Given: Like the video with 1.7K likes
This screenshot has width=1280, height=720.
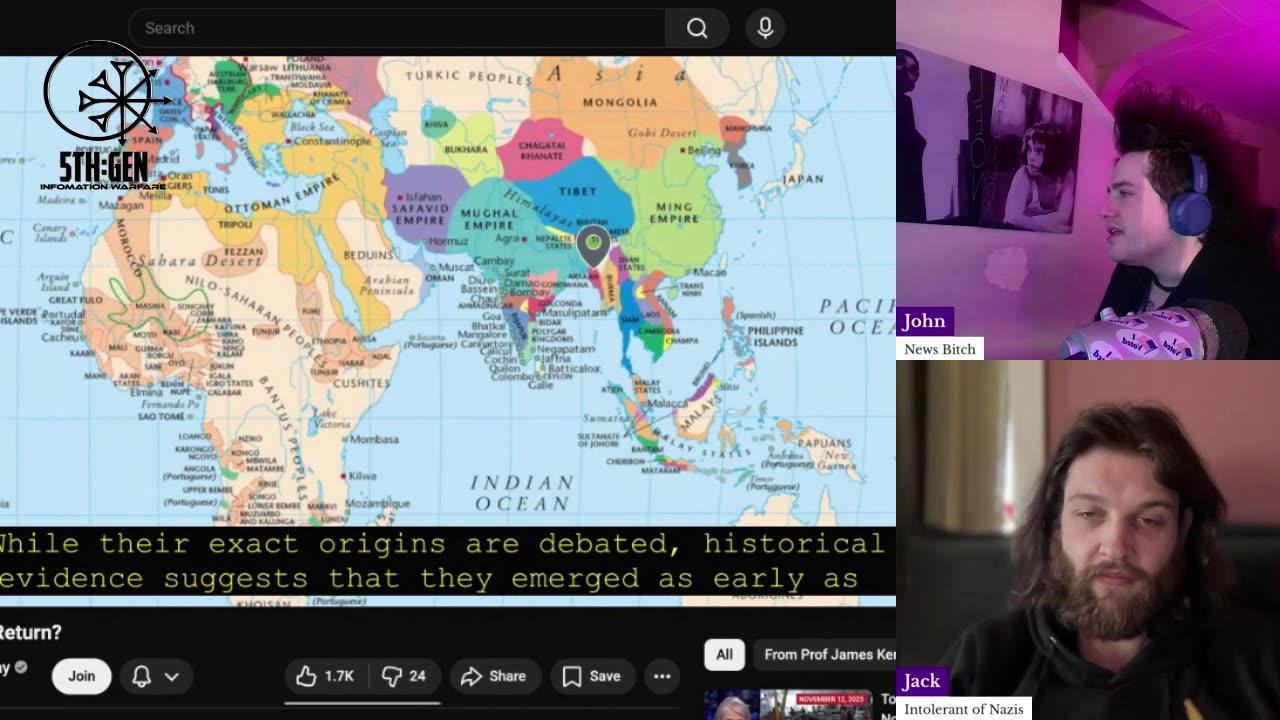Looking at the screenshot, I should (325, 676).
